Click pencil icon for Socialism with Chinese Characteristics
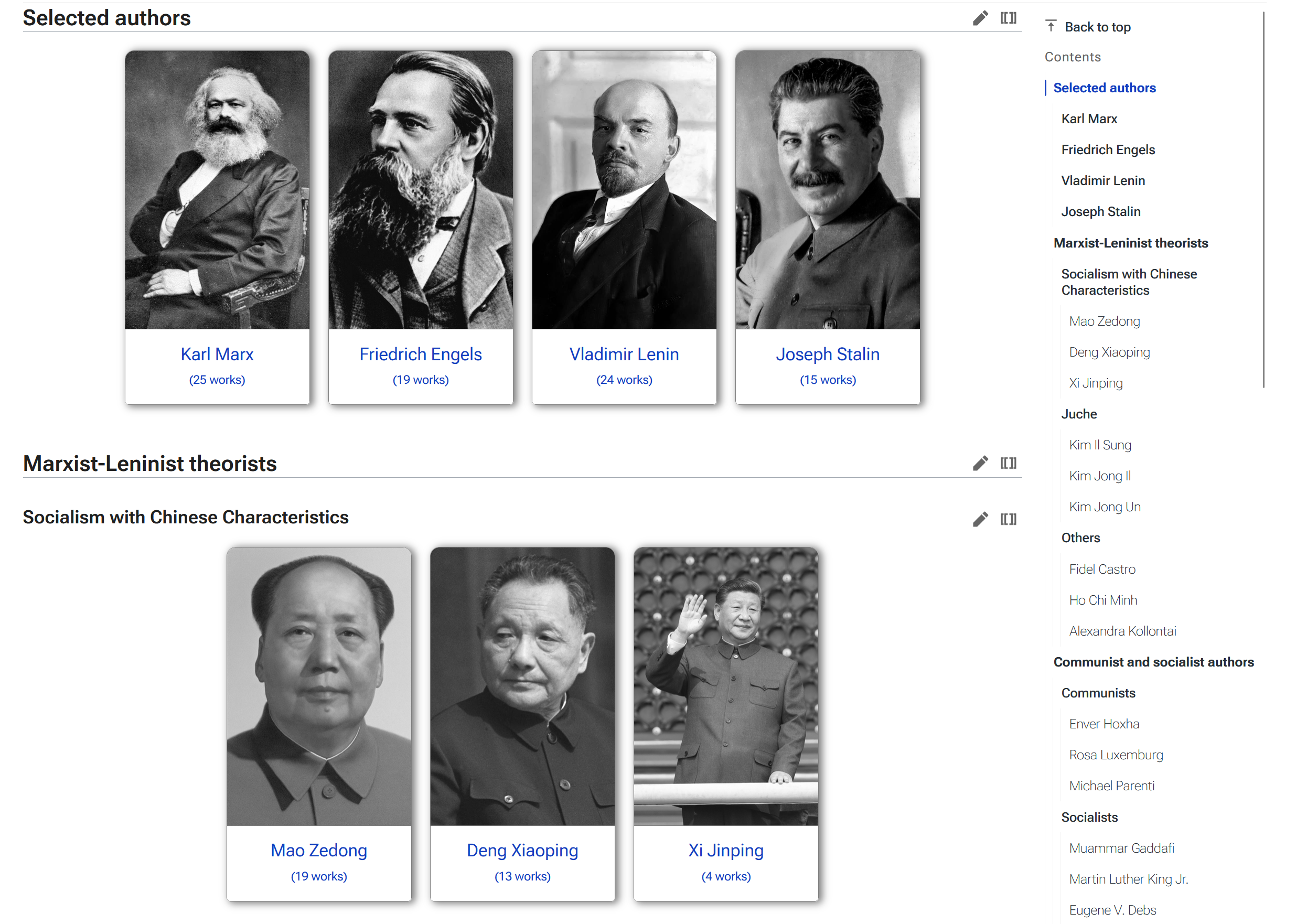This screenshot has height=924, width=1296. coord(980,519)
